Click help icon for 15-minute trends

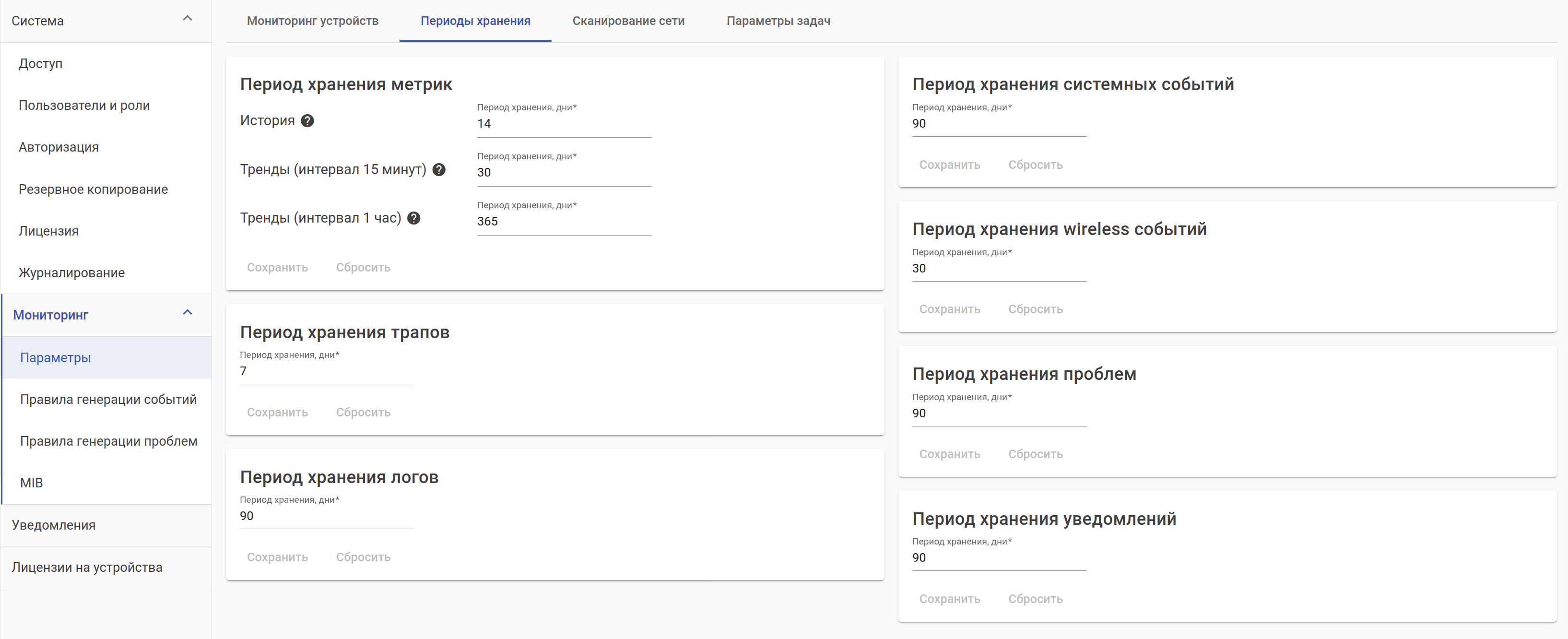click(439, 169)
